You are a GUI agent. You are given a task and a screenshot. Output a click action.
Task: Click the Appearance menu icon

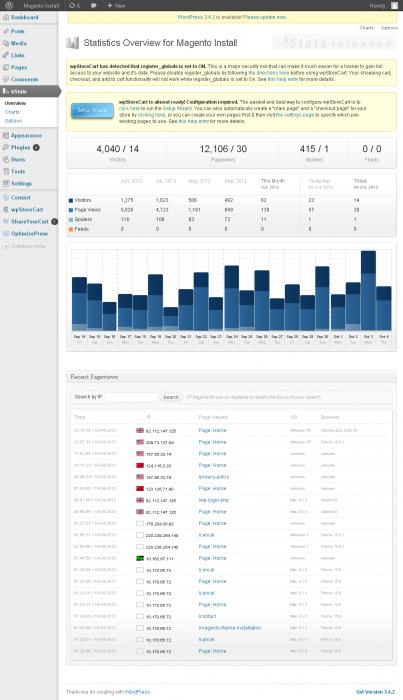tap(6, 135)
